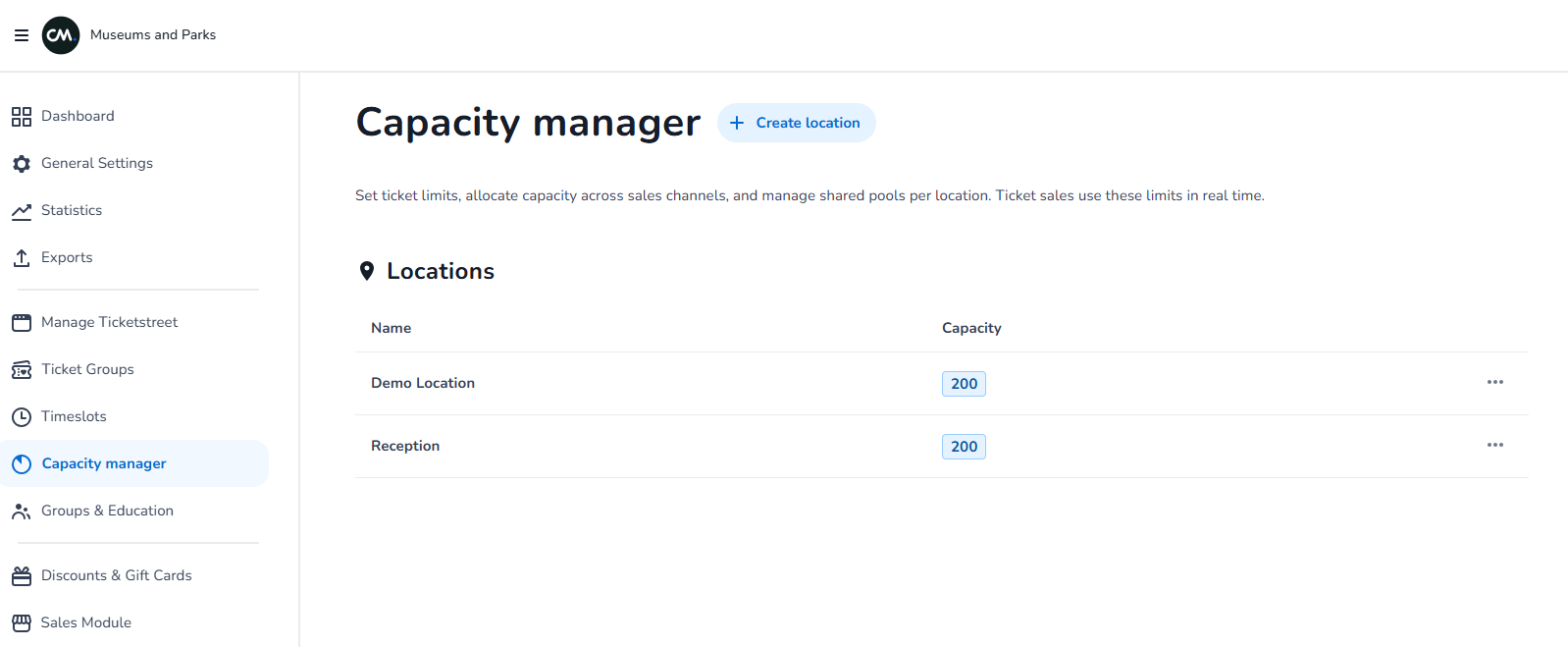Click the Timeslots clock icon
Screen dimensions: 1568x647
tap(22, 417)
